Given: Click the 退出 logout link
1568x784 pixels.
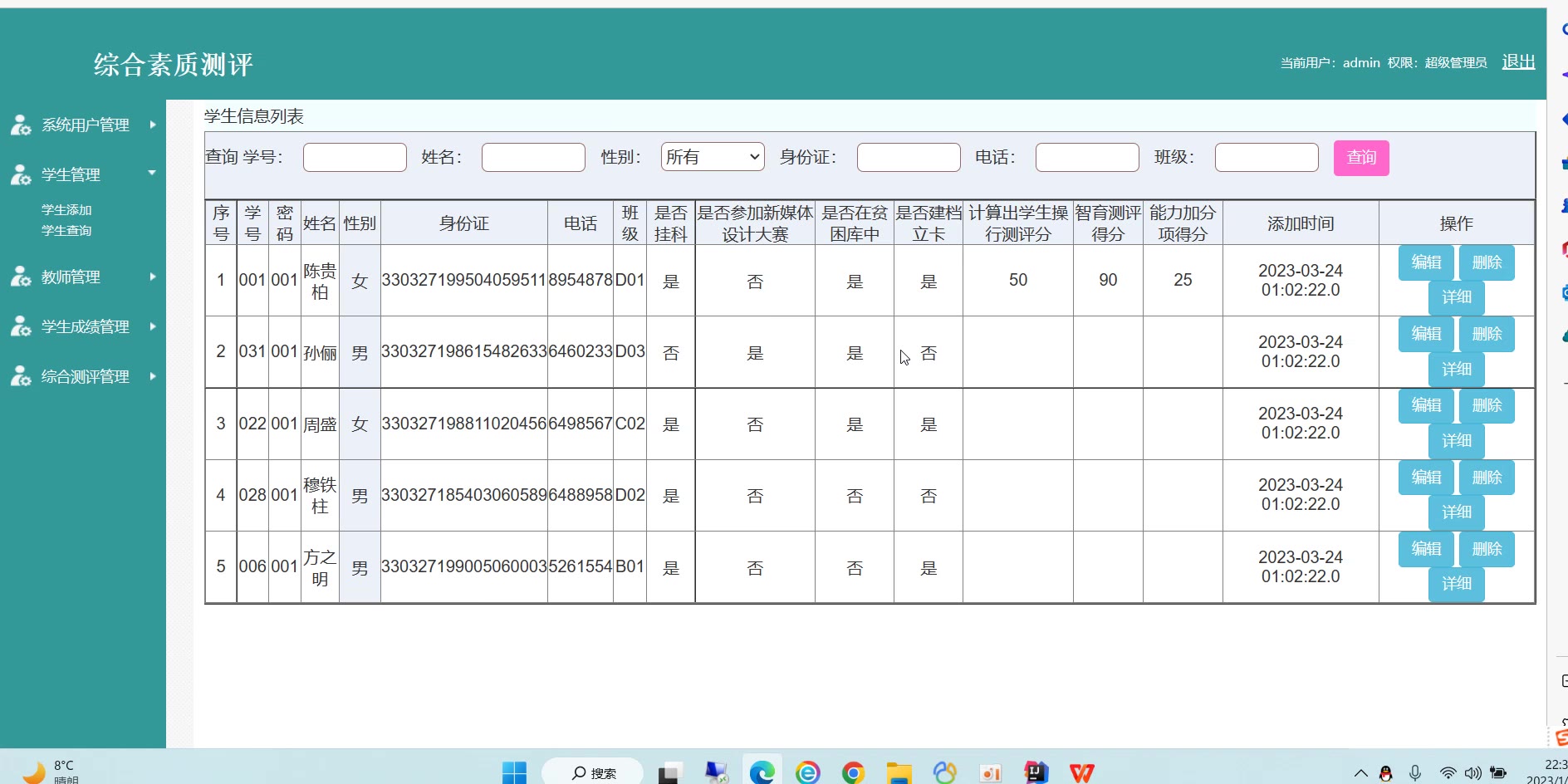Looking at the screenshot, I should 1517,62.
